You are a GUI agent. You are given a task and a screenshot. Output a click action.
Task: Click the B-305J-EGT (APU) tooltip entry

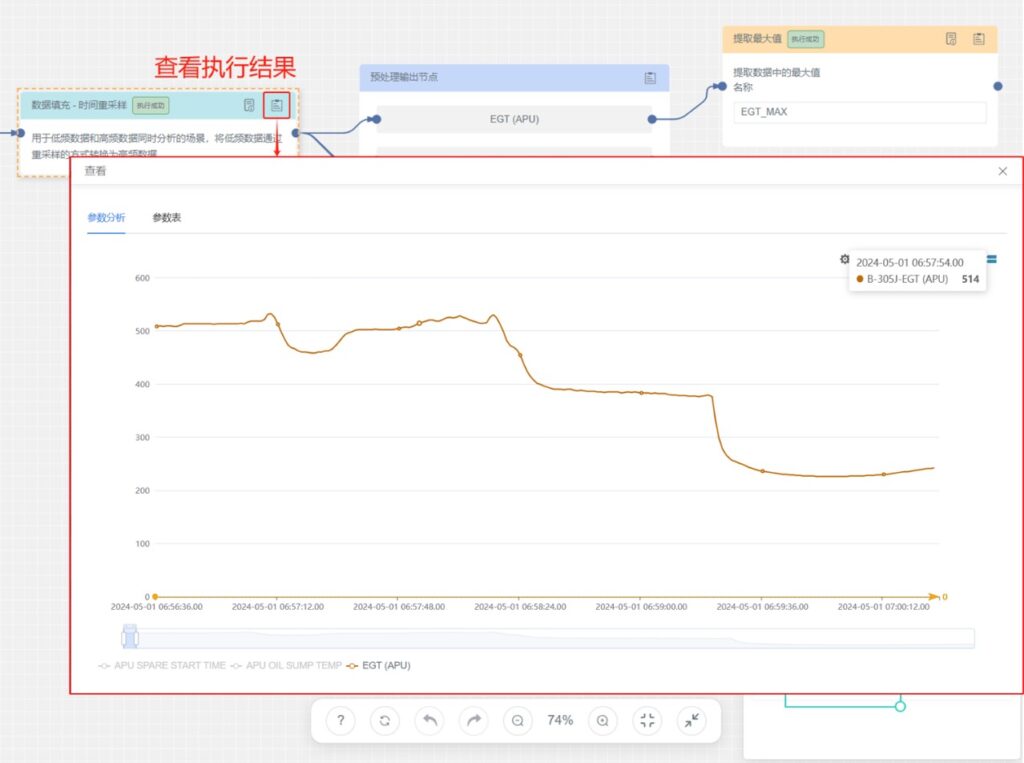coord(918,279)
